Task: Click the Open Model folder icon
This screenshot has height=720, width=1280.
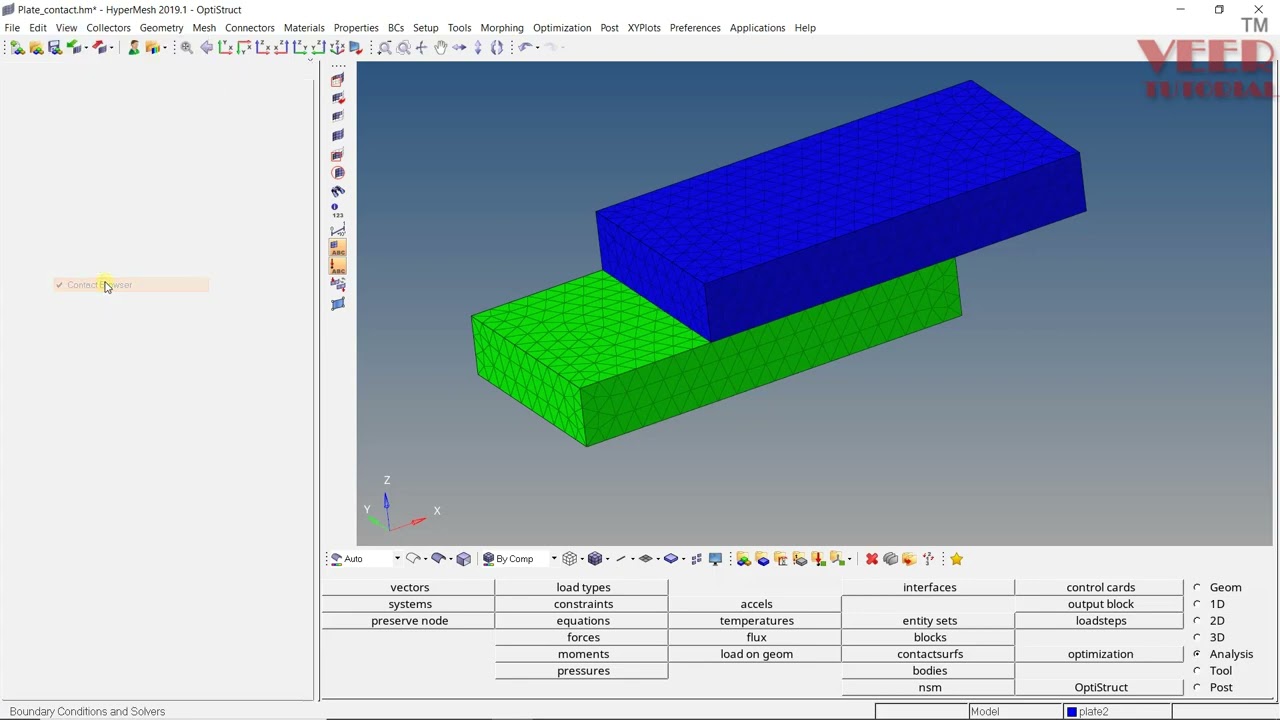Action: click(x=37, y=47)
